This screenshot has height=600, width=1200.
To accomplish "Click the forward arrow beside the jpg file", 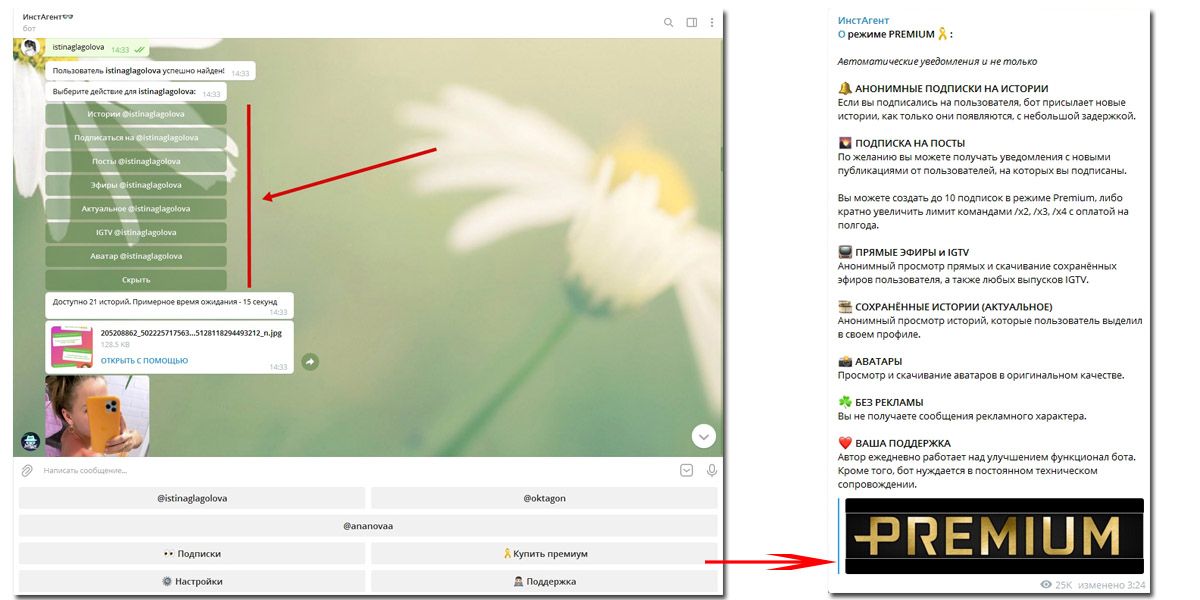I will pos(311,361).
